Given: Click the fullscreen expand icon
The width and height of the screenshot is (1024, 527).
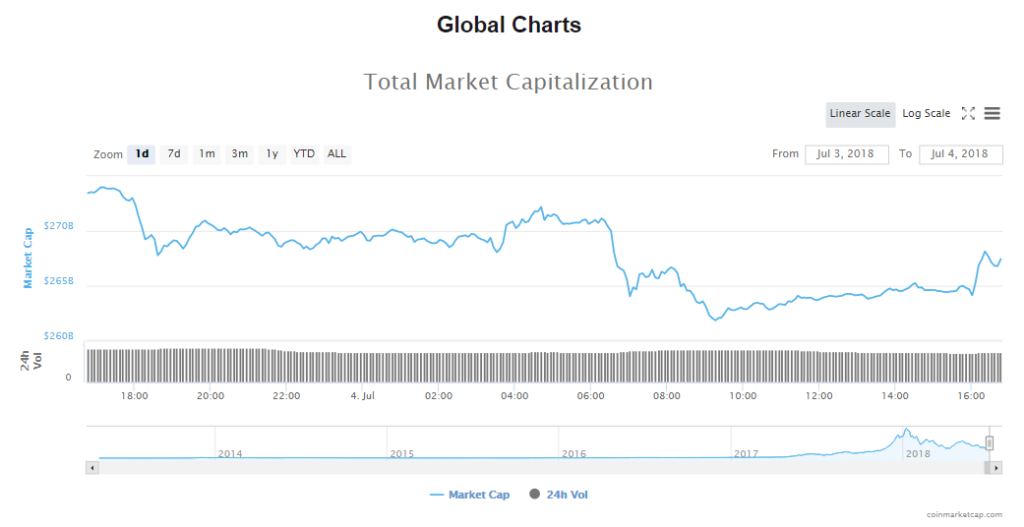Looking at the screenshot, I should (968, 114).
